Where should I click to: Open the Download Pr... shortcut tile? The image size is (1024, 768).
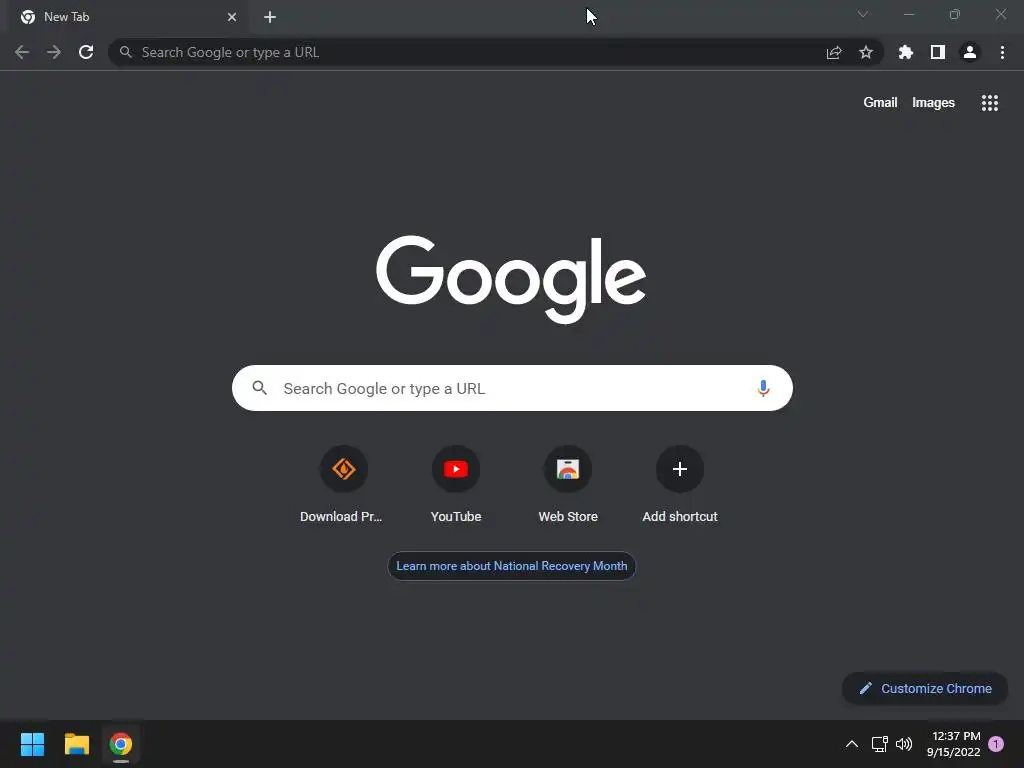tap(344, 485)
